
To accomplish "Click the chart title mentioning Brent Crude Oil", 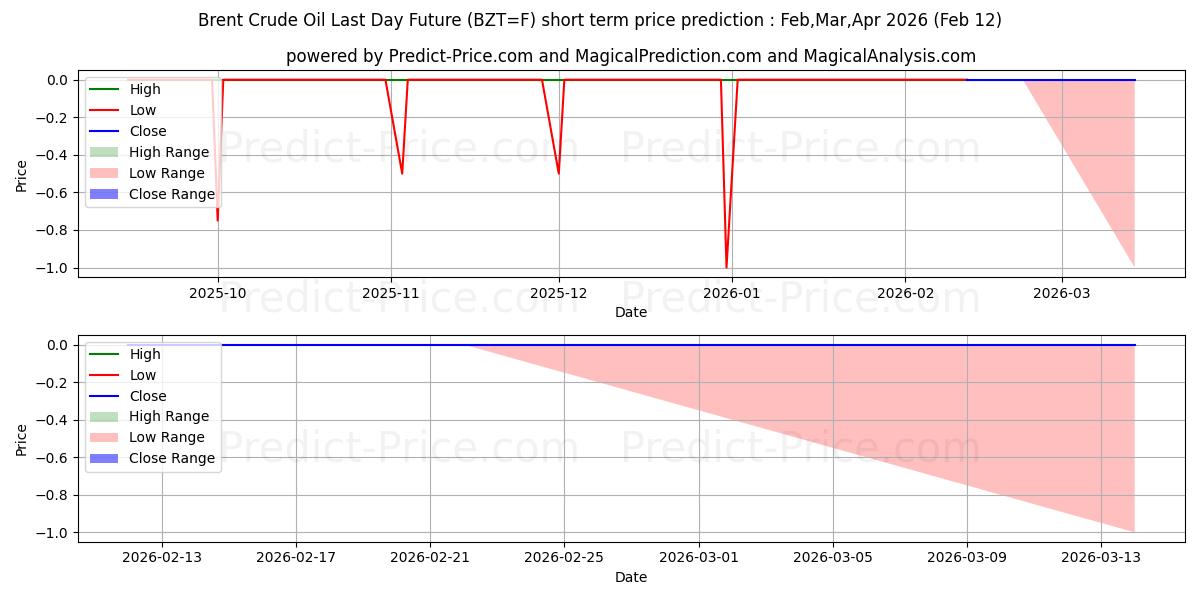I will 600,20.
